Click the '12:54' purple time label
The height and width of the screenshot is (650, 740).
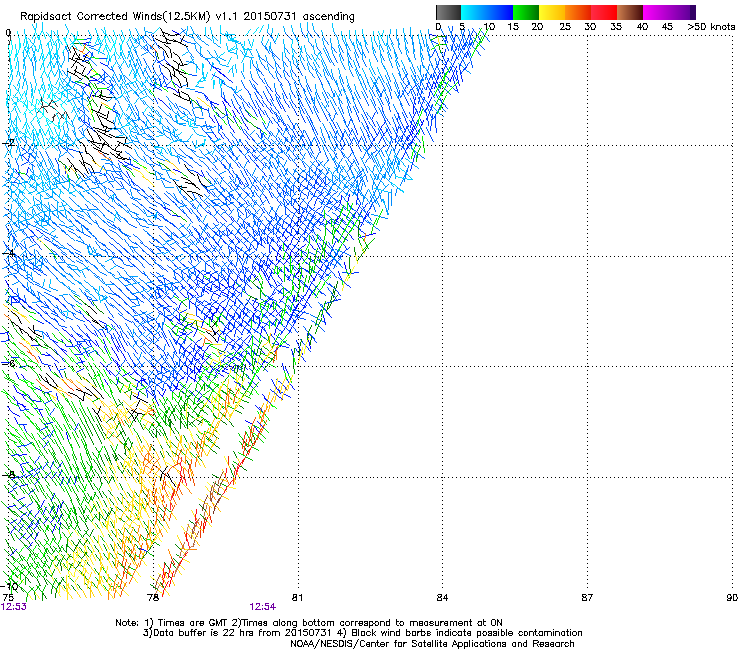[x=263, y=607]
